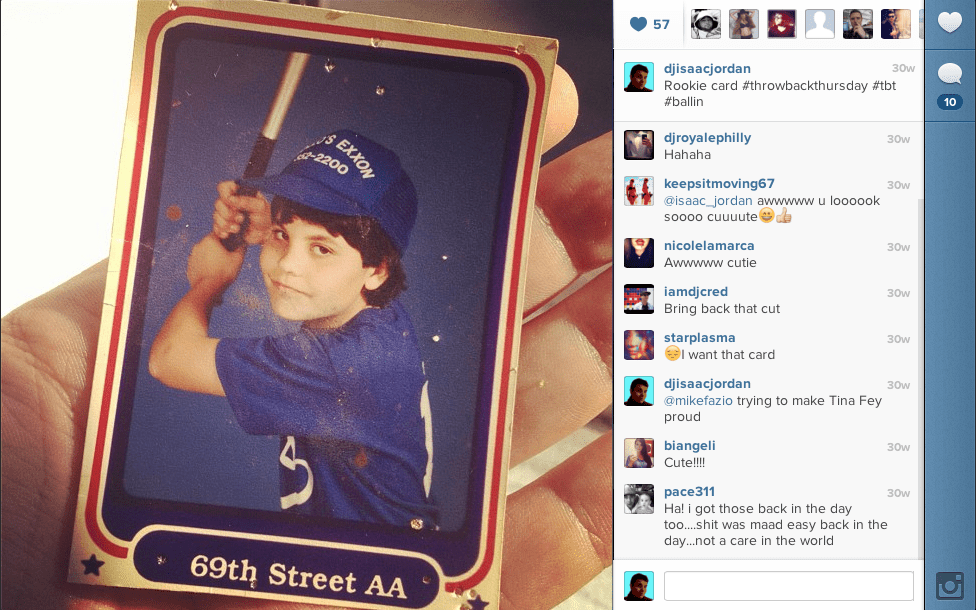Screen dimensions: 976x610
Task: Open starplasma's profile link
Action: click(x=700, y=337)
